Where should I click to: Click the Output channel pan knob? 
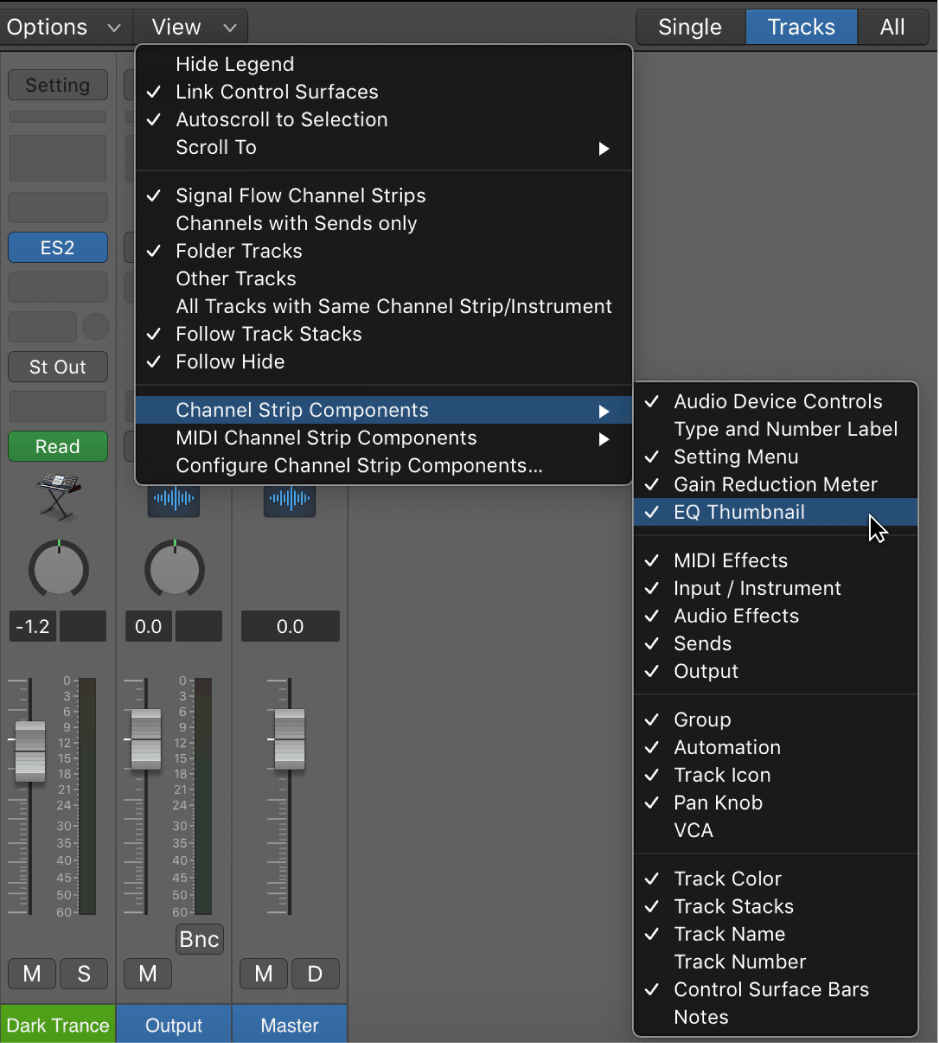click(174, 569)
